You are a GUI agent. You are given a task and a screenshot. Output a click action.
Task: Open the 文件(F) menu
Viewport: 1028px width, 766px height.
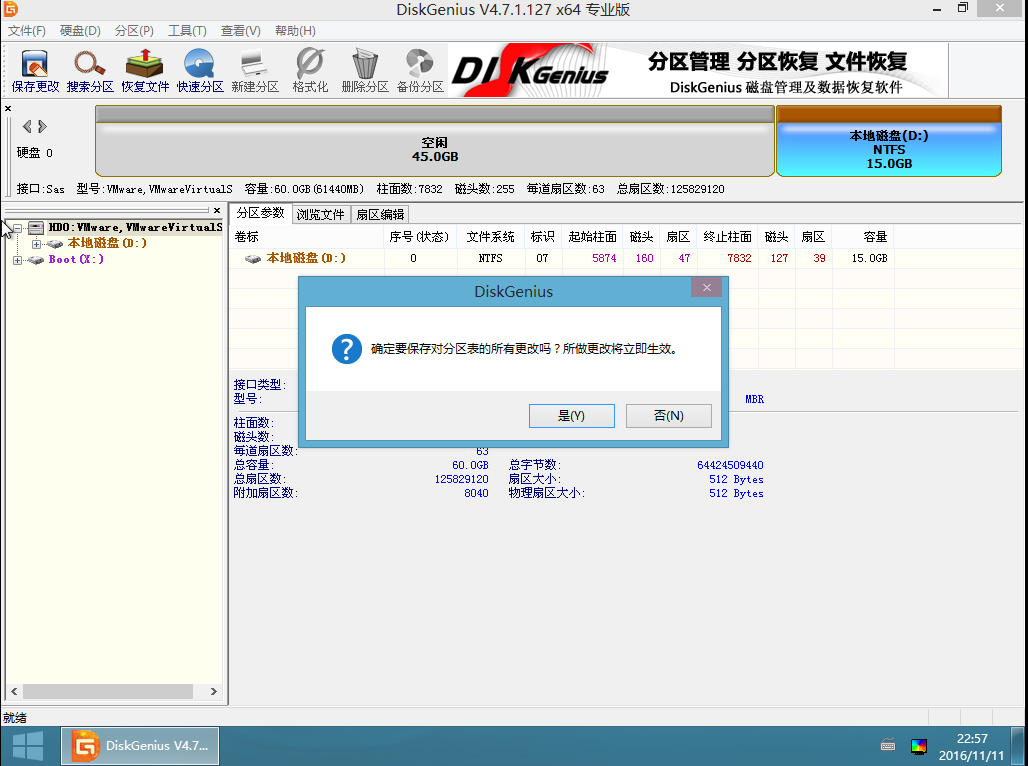(x=27, y=31)
